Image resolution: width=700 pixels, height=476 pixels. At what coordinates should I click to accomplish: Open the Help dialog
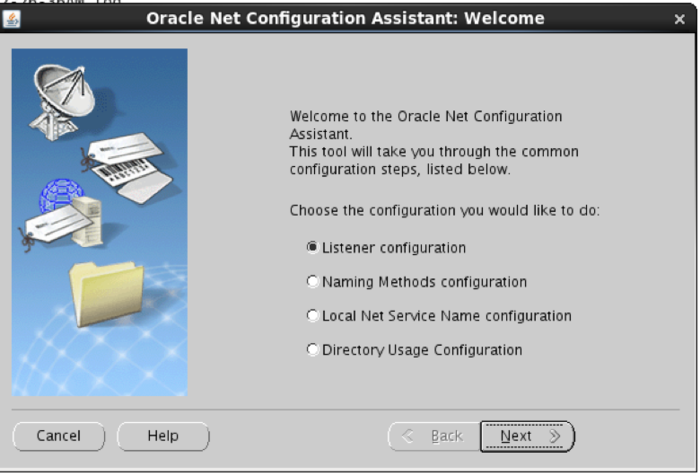163,436
